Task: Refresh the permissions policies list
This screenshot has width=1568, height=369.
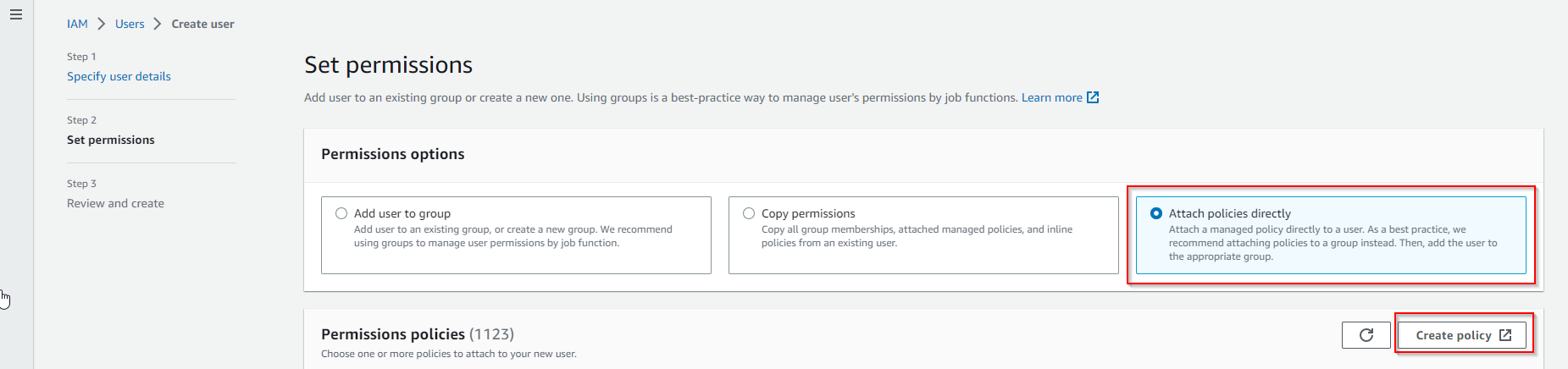Action: [1366, 335]
